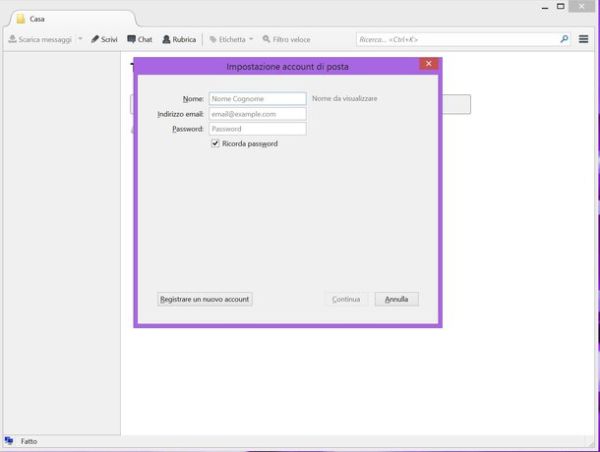Image resolution: width=600 pixels, height=452 pixels.
Task: Close the Impostazione account di posta dialog
Action: tap(429, 64)
